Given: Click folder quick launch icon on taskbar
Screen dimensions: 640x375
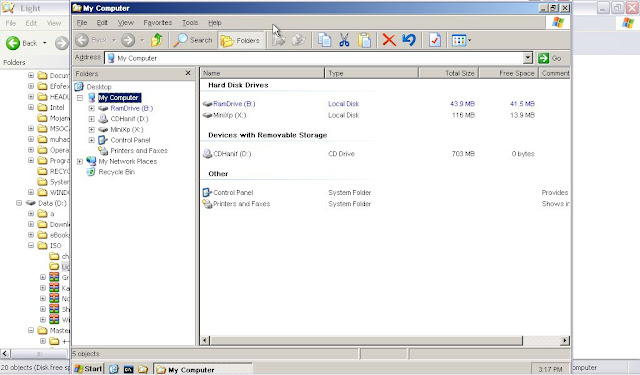Looking at the screenshot, I should click(x=142, y=369).
